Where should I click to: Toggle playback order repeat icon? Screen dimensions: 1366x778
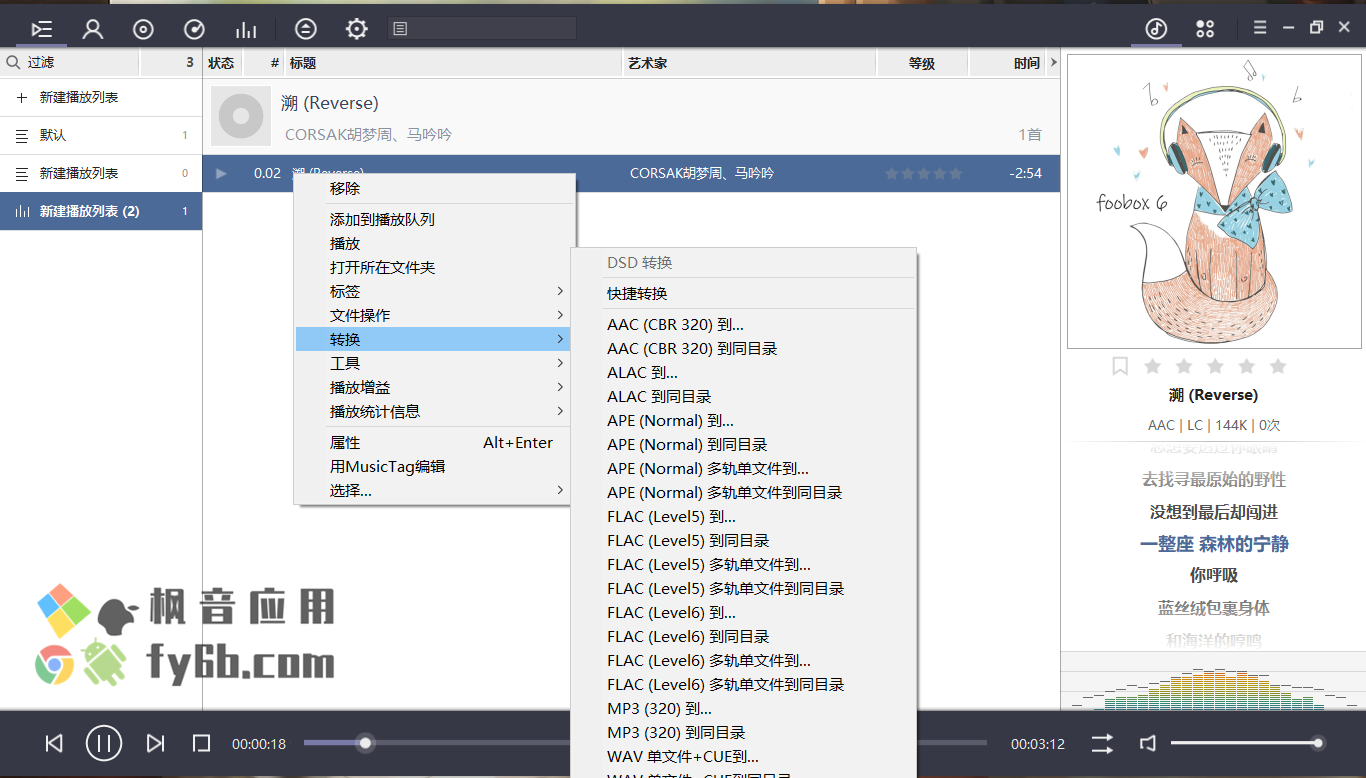click(1102, 743)
